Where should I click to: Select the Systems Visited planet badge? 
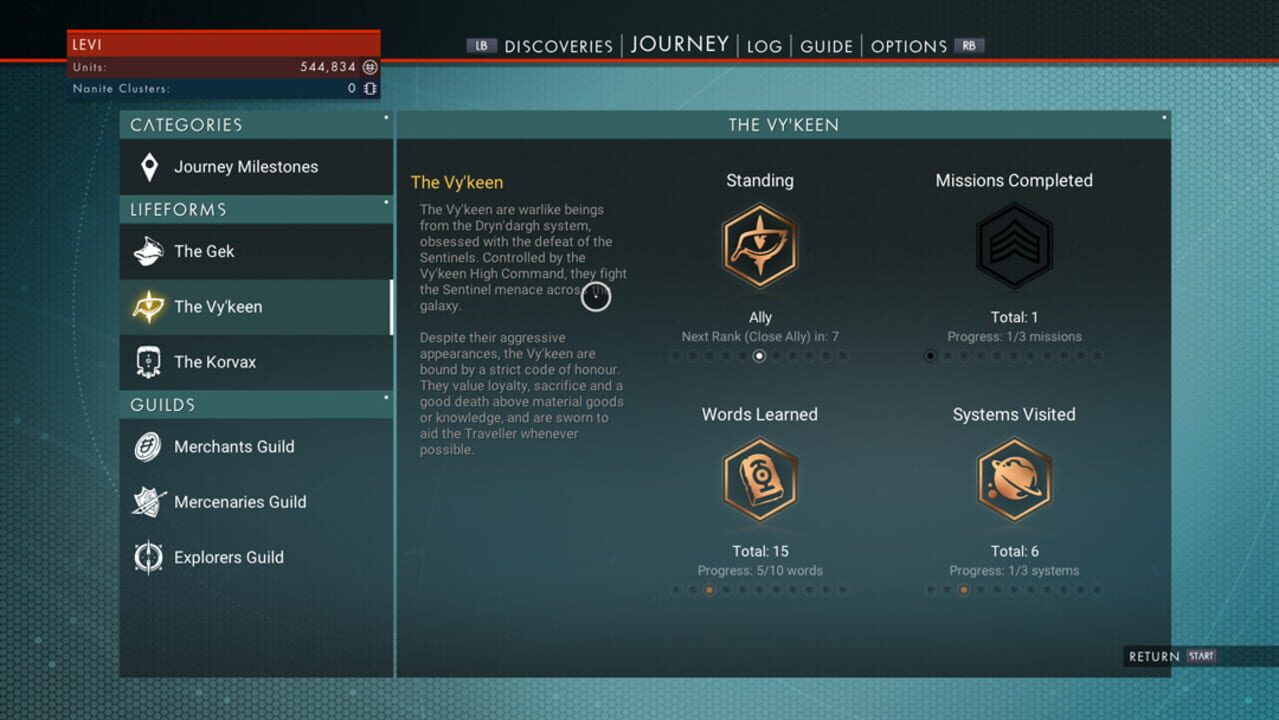(x=1014, y=481)
